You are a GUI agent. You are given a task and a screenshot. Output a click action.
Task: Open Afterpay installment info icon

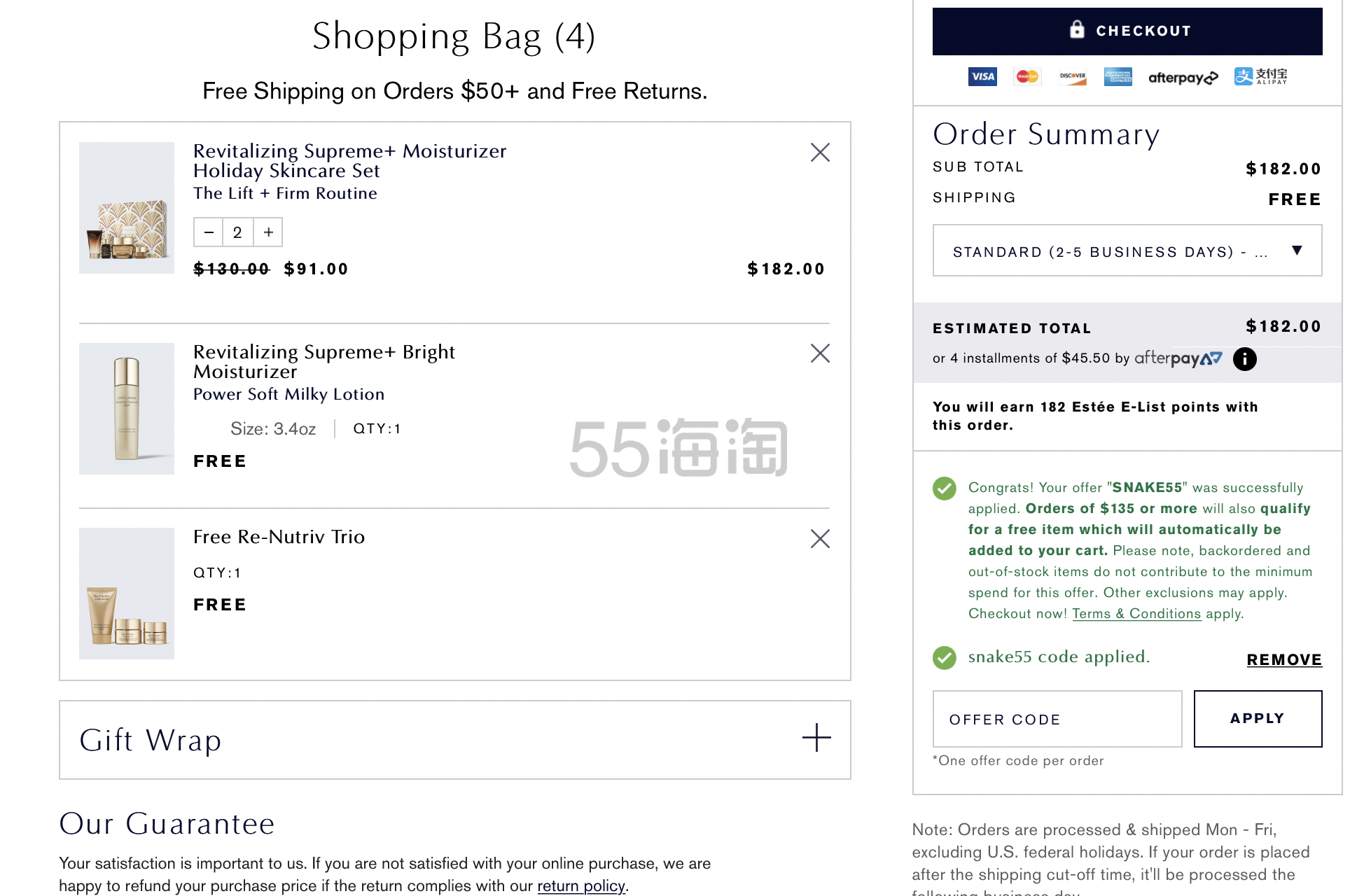tap(1244, 359)
